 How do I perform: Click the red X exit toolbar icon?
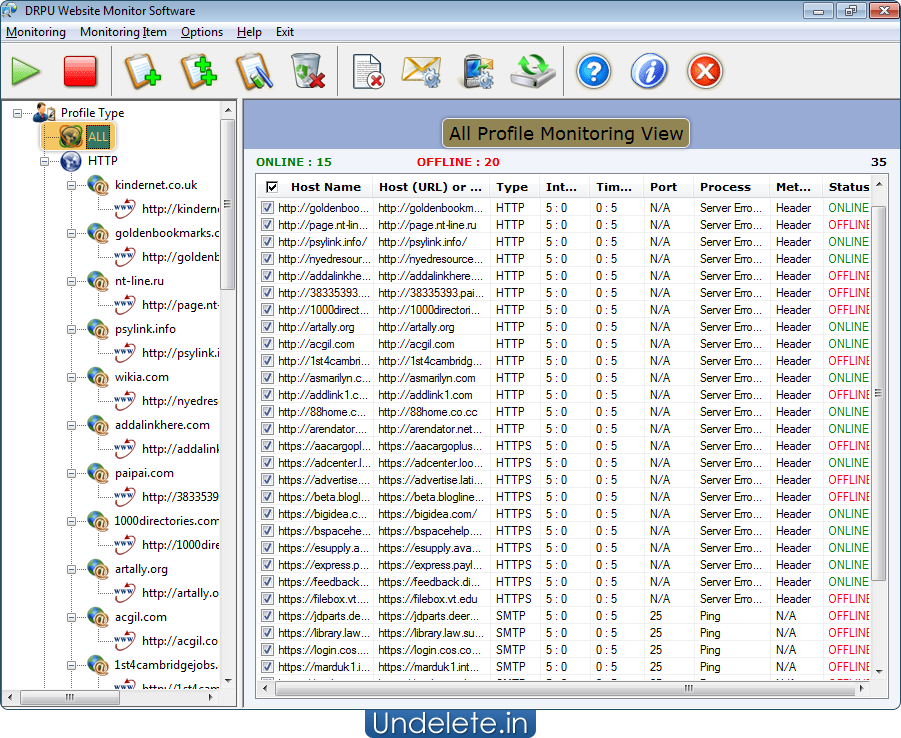tap(704, 72)
